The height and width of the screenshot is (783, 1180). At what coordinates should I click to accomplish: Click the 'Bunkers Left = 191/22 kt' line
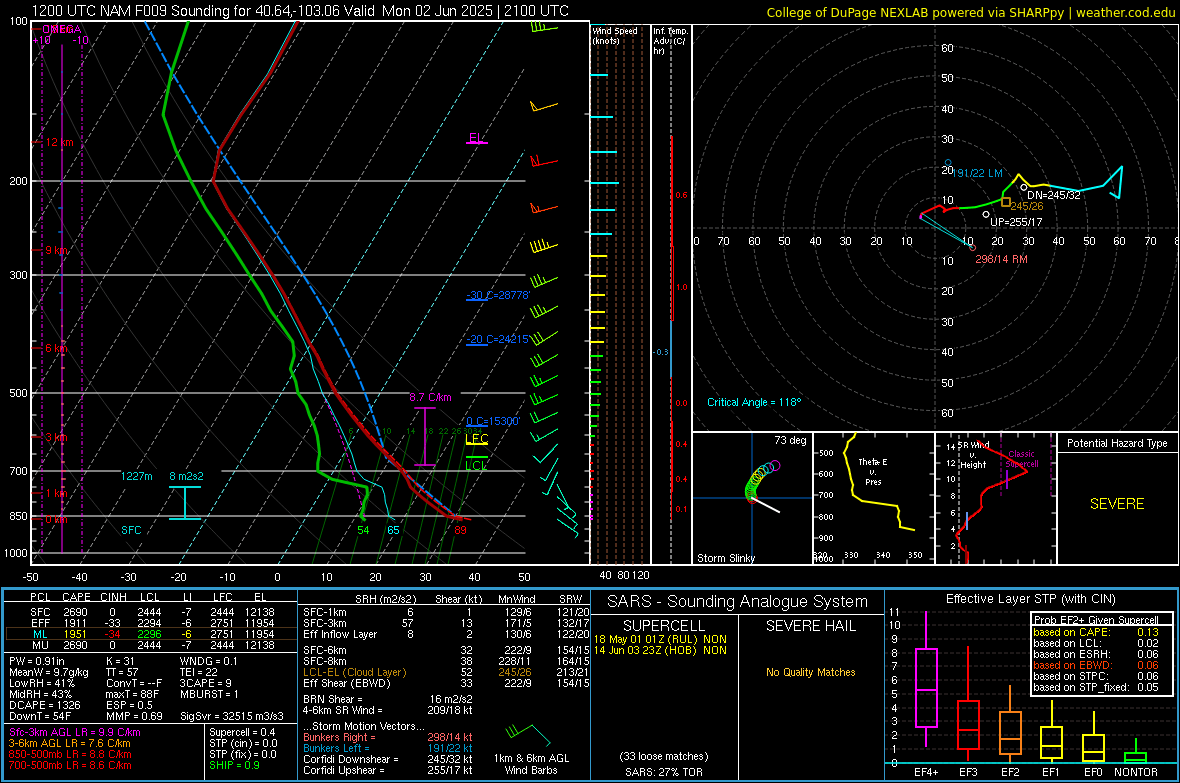pos(388,748)
